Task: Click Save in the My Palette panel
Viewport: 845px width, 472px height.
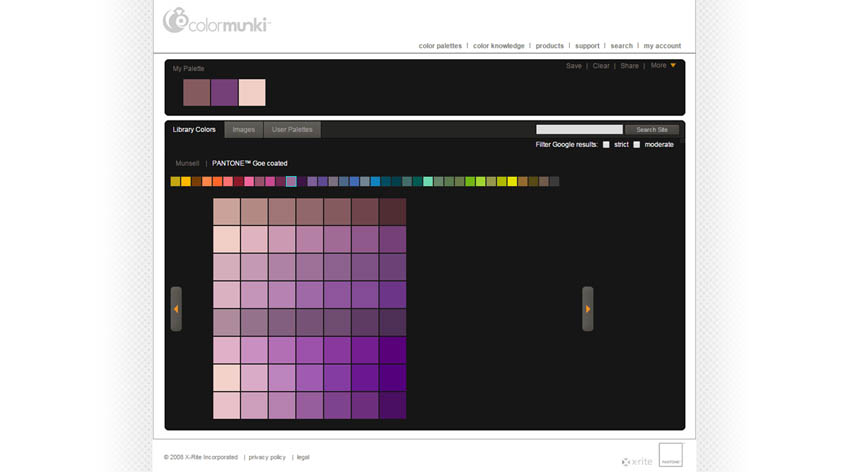Action: click(573, 66)
